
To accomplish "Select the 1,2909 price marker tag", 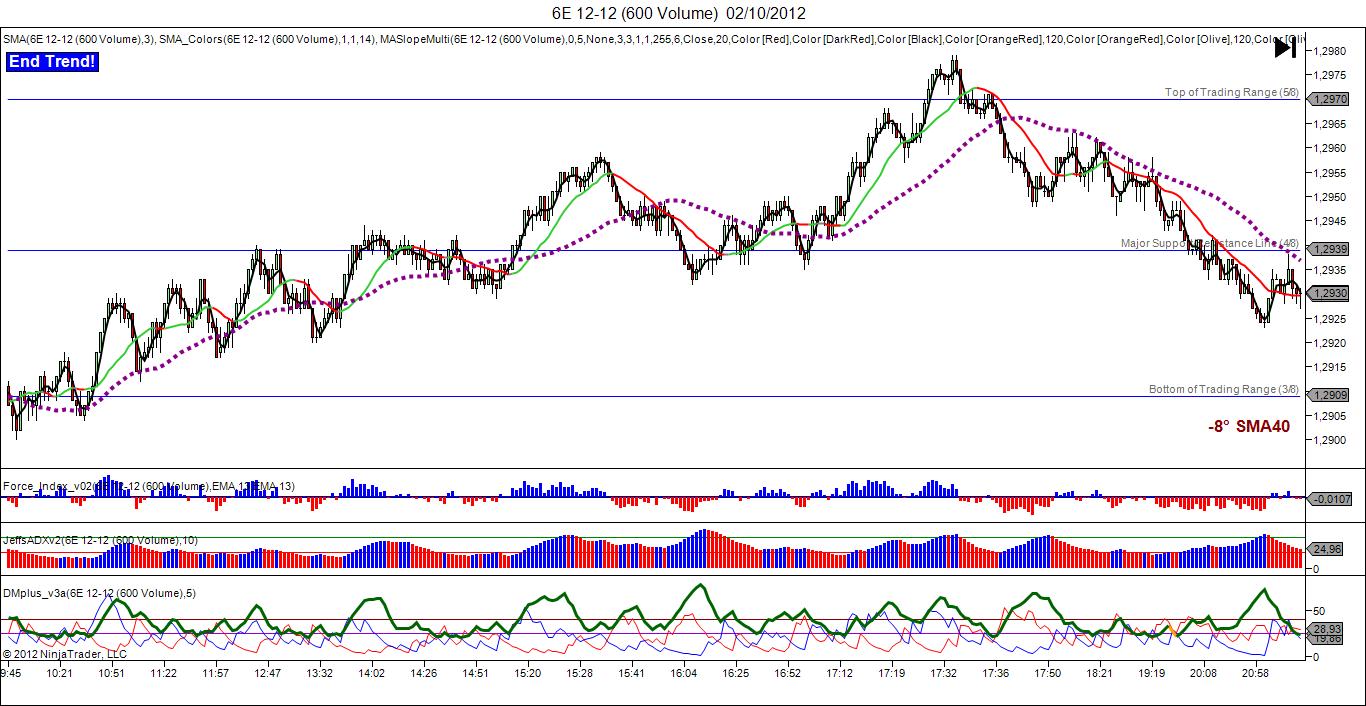I will 1329,395.
